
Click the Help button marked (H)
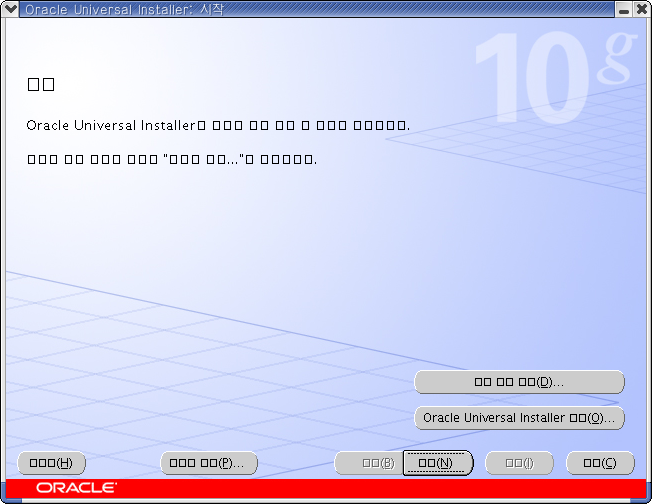(x=51, y=463)
